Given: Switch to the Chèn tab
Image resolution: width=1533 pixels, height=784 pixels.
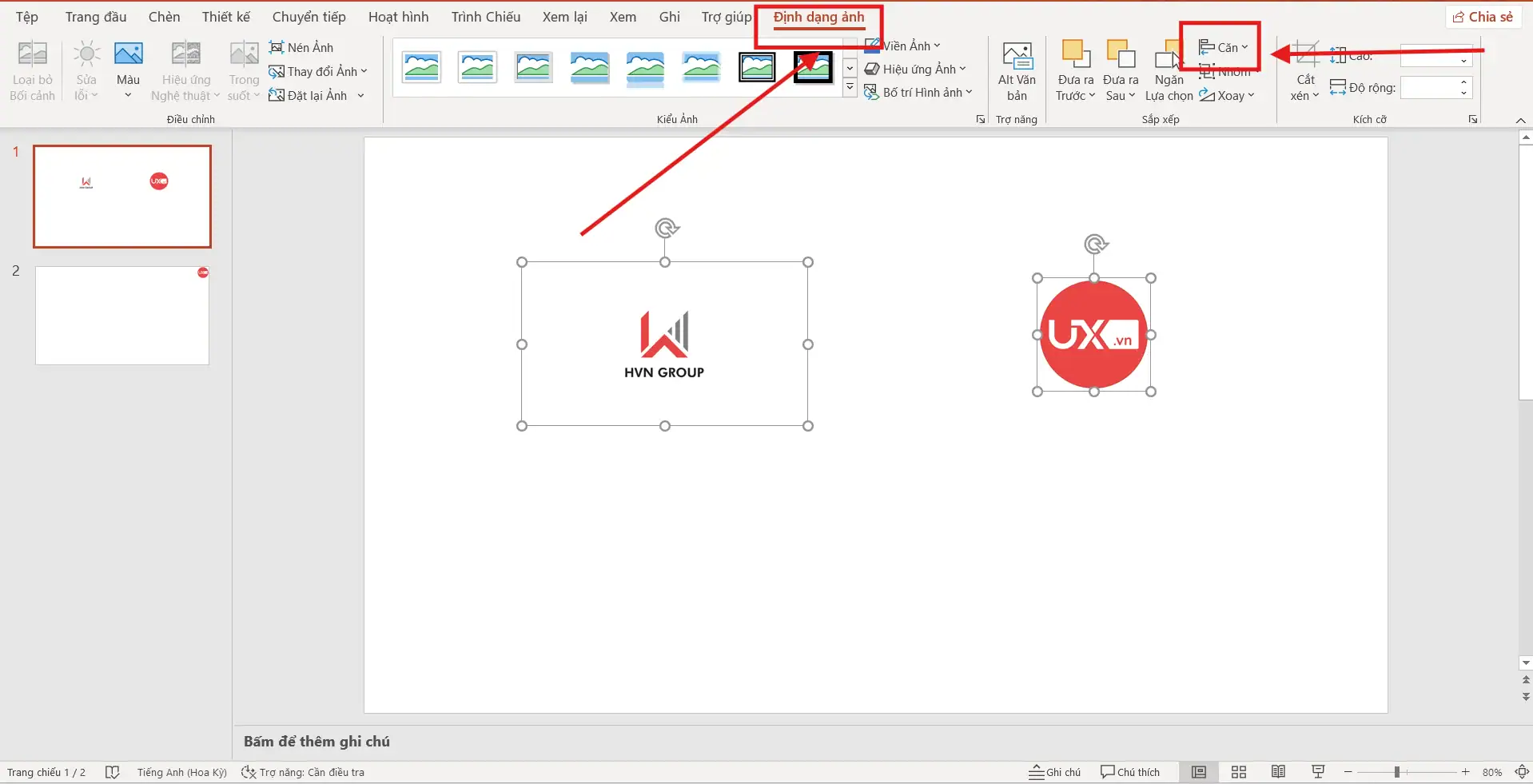Looking at the screenshot, I should 164,17.
